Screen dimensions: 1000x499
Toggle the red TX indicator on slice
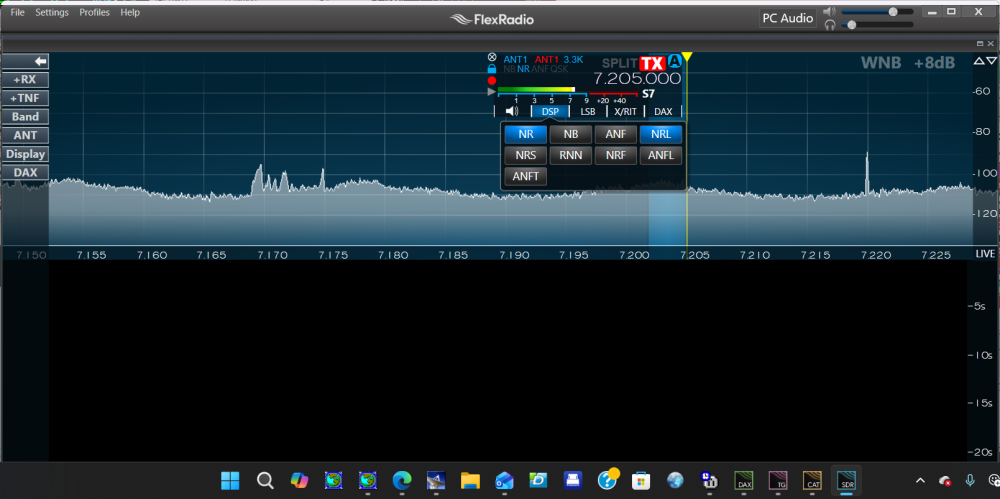pyautogui.click(x=652, y=63)
